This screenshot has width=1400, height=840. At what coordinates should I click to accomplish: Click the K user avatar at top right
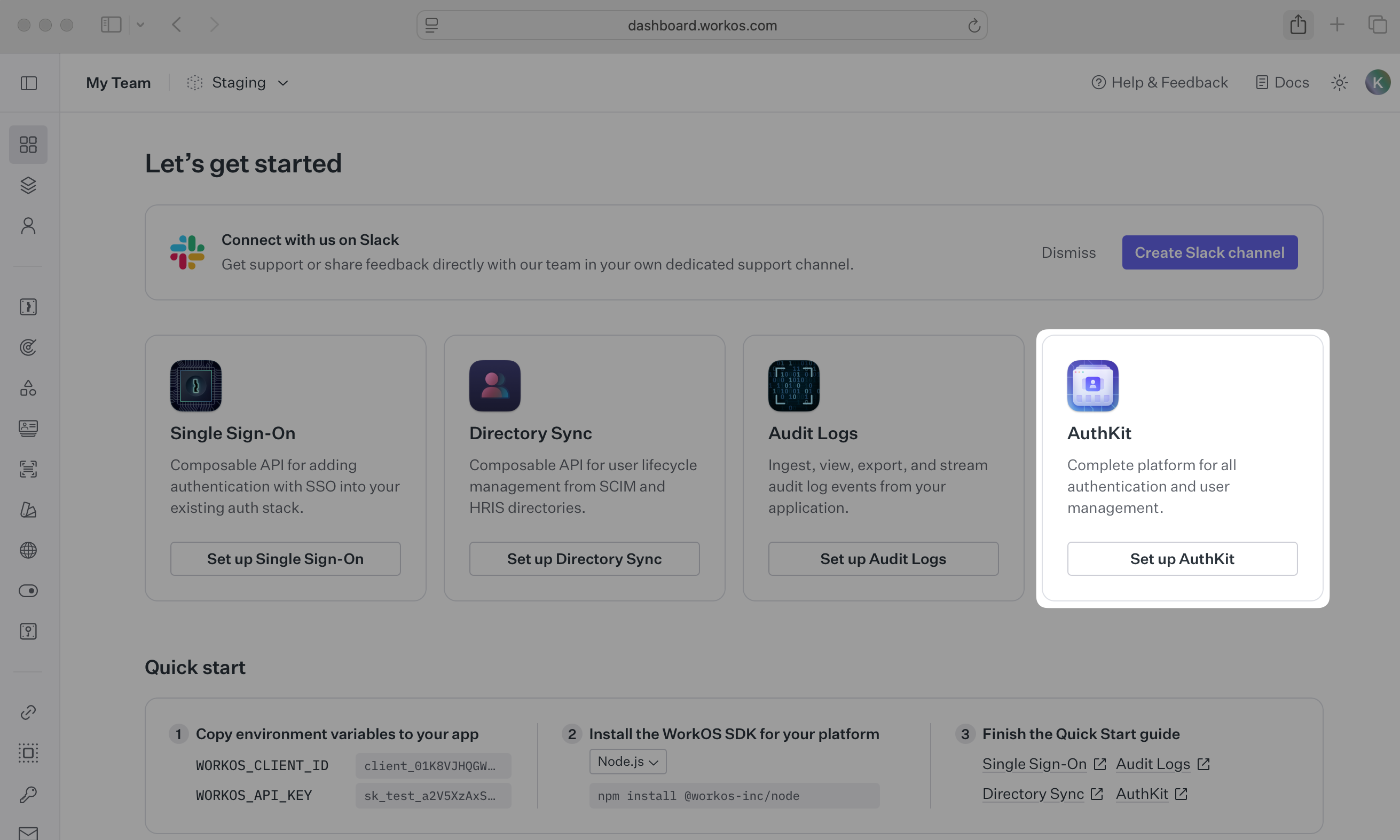click(1379, 82)
